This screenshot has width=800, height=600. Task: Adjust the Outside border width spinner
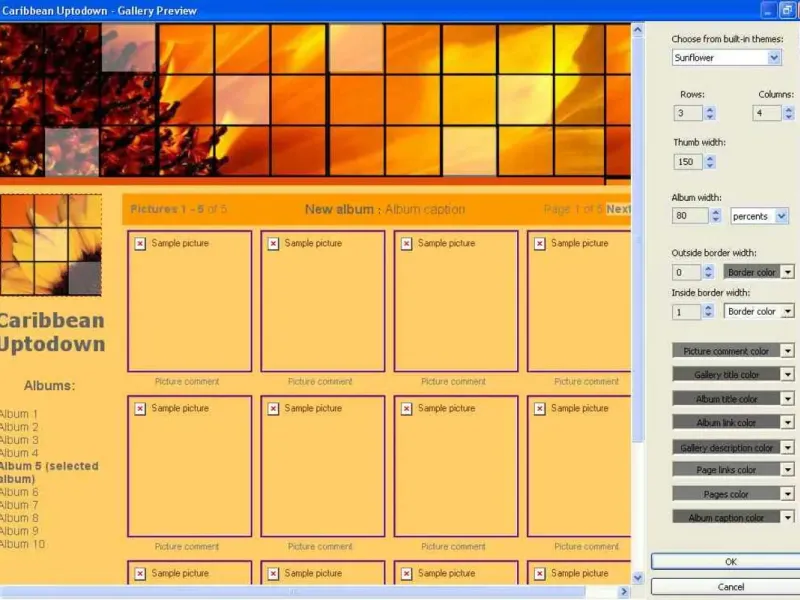coord(708,272)
